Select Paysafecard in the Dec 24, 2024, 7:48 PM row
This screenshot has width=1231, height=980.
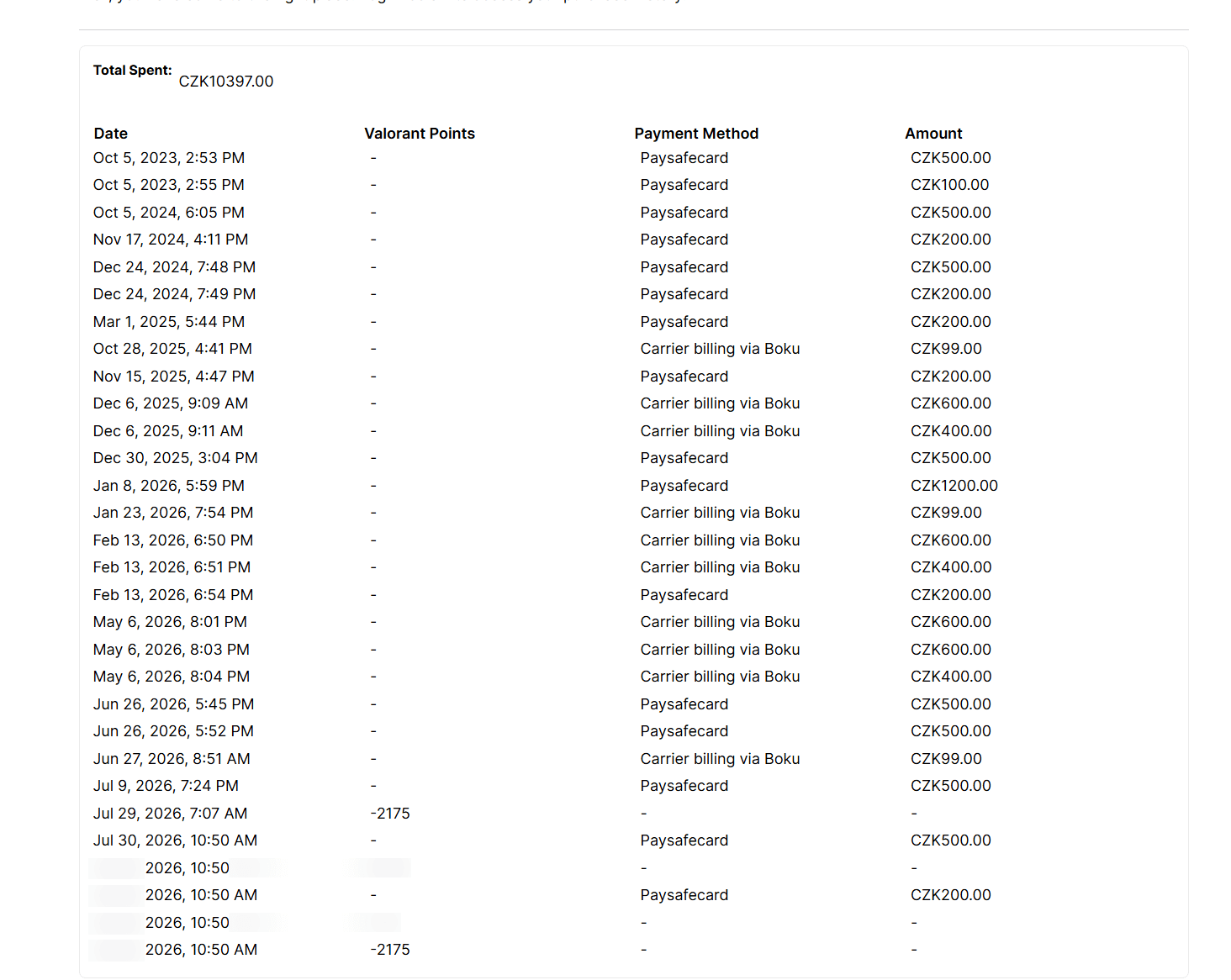[x=684, y=267]
